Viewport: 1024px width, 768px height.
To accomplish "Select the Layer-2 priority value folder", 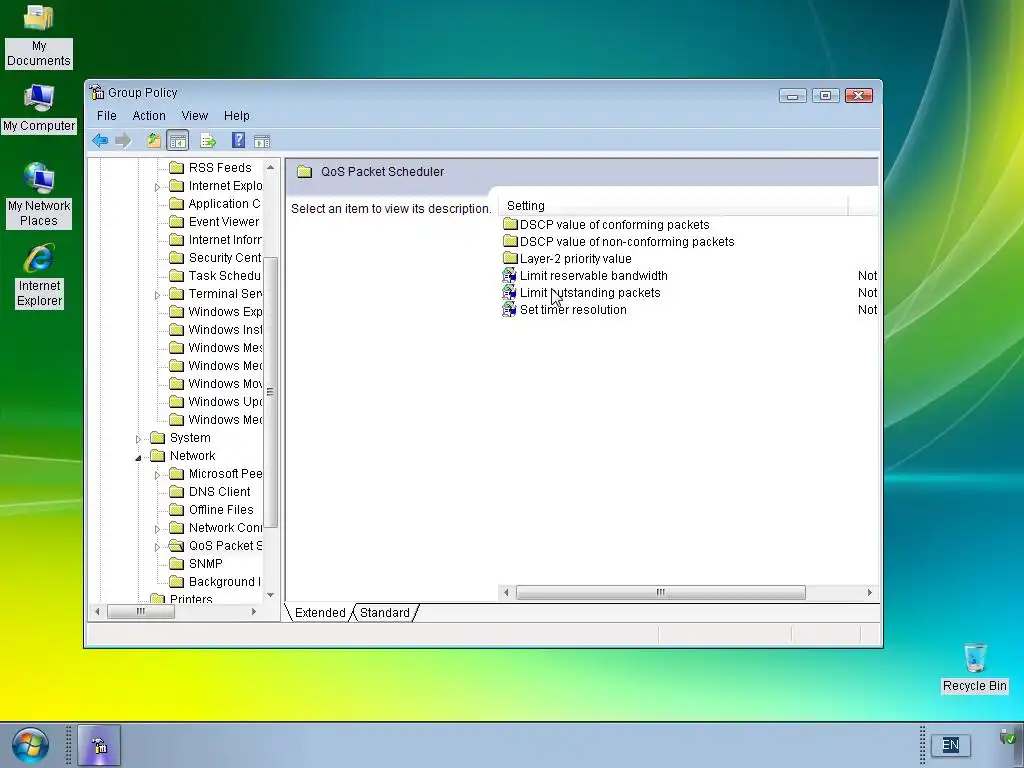I will click(x=567, y=259).
